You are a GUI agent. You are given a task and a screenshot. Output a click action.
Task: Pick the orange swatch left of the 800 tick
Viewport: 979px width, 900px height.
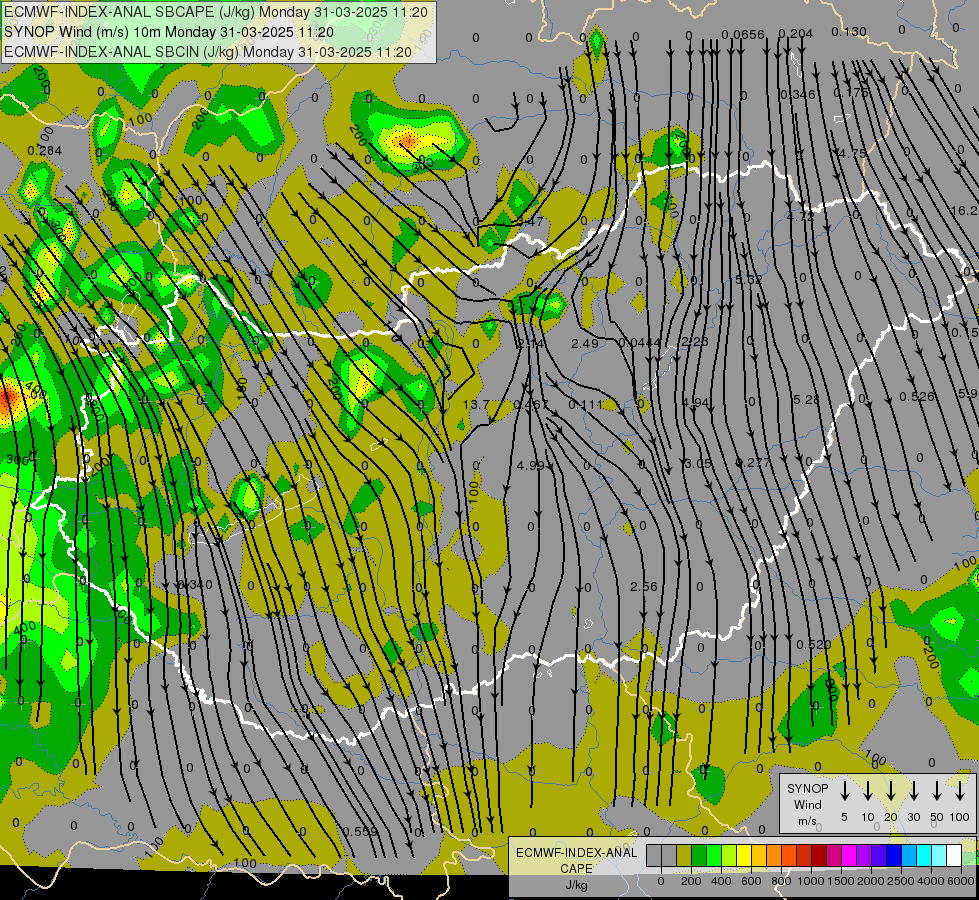click(x=774, y=855)
